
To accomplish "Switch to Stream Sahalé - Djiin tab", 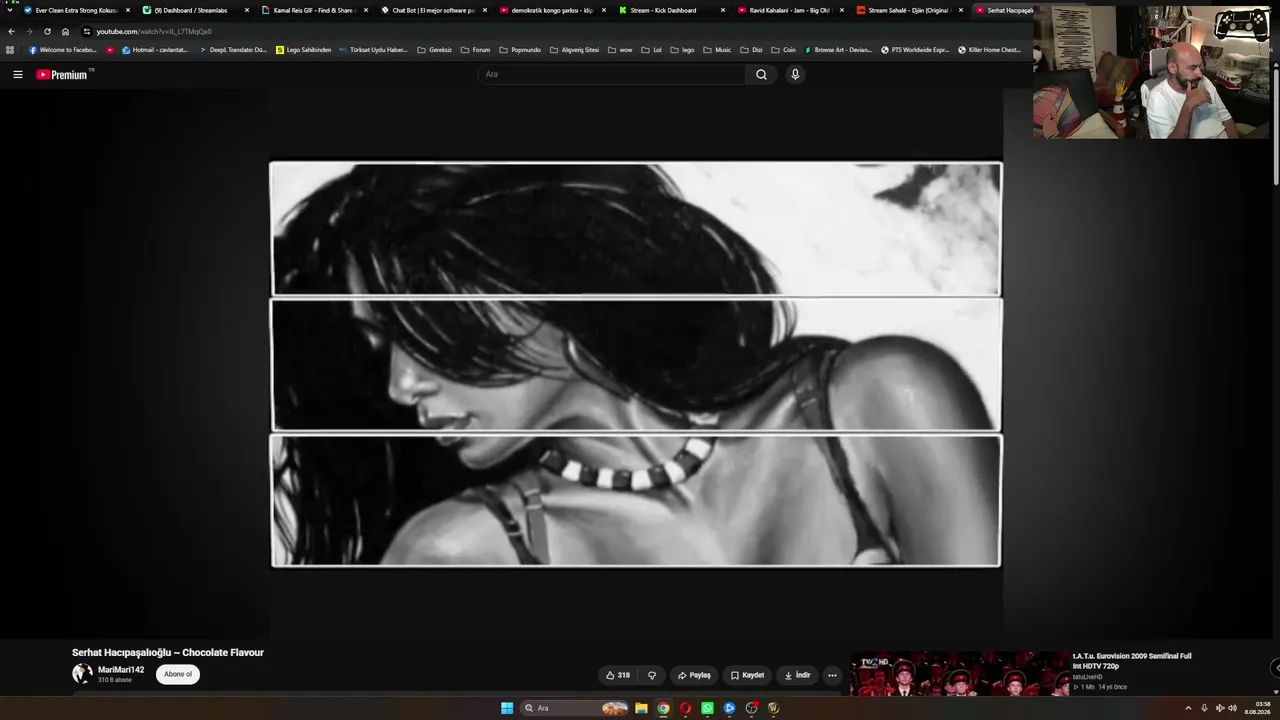I will (x=910, y=10).
